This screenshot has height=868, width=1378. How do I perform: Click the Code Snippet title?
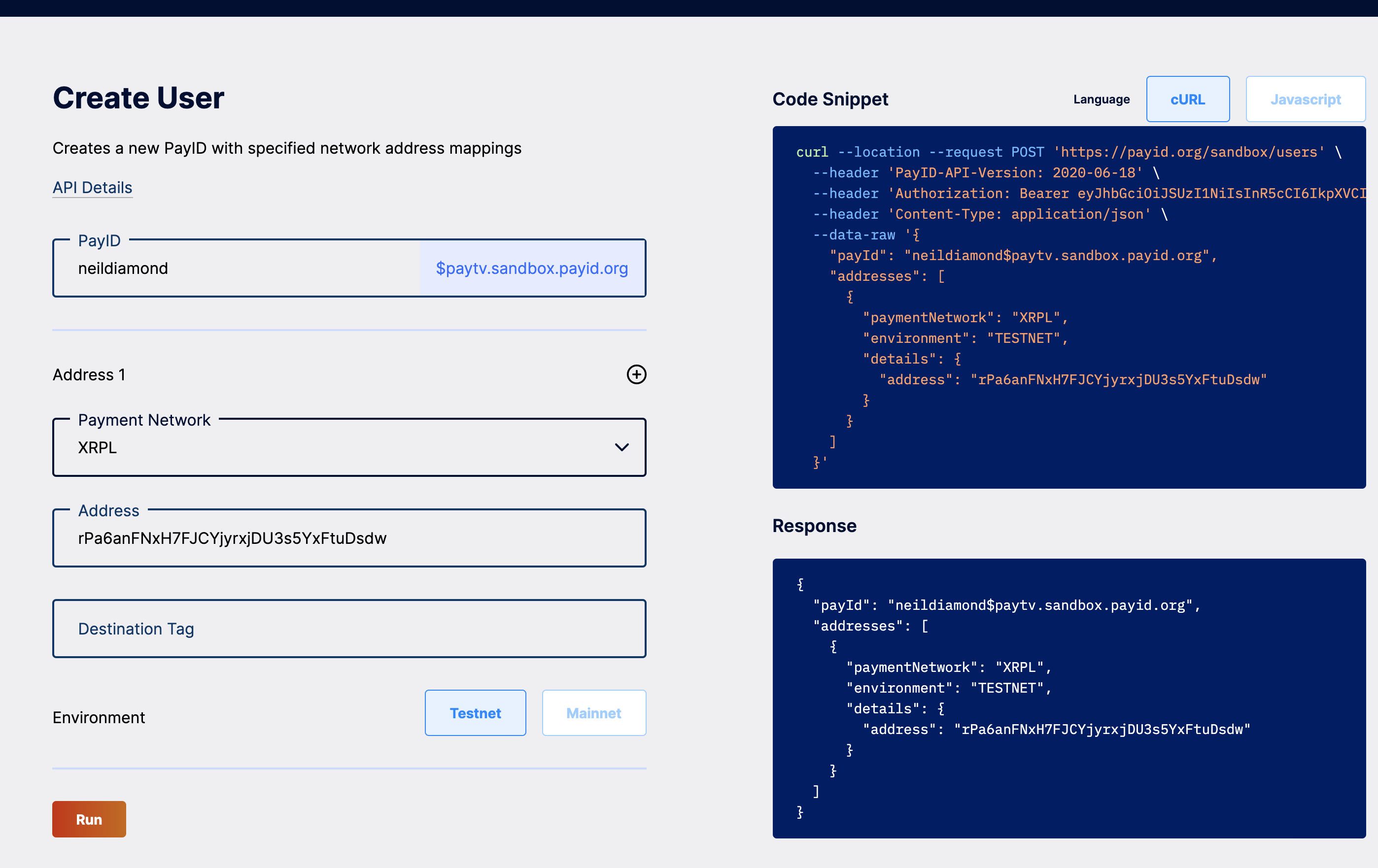(830, 99)
